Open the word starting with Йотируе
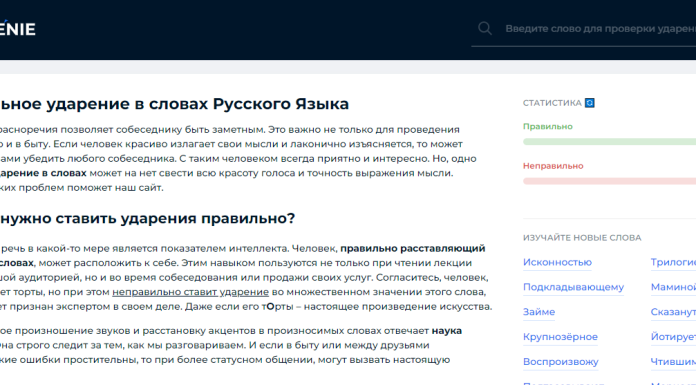The image size is (696, 385). click(x=673, y=337)
